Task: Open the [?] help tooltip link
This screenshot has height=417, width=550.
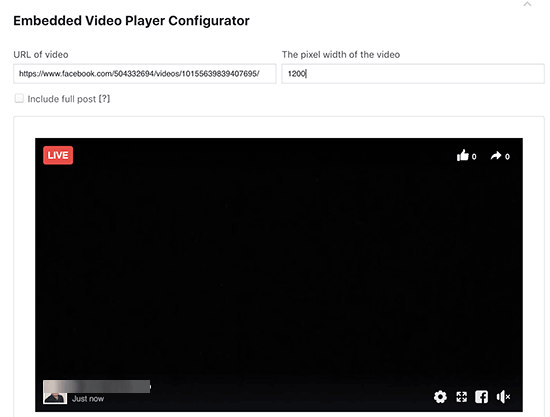Action: pyautogui.click(x=105, y=99)
